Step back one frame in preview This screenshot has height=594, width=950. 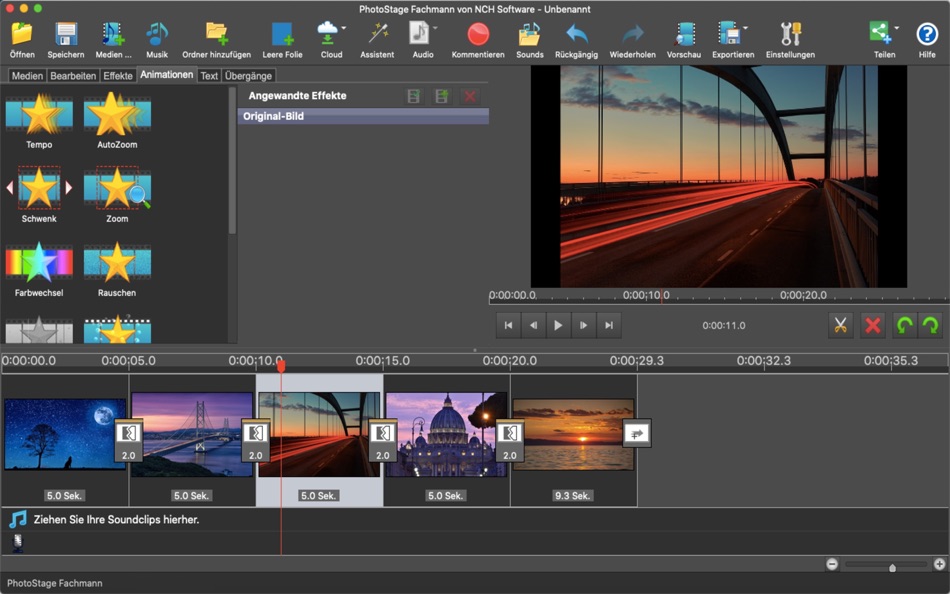(534, 325)
